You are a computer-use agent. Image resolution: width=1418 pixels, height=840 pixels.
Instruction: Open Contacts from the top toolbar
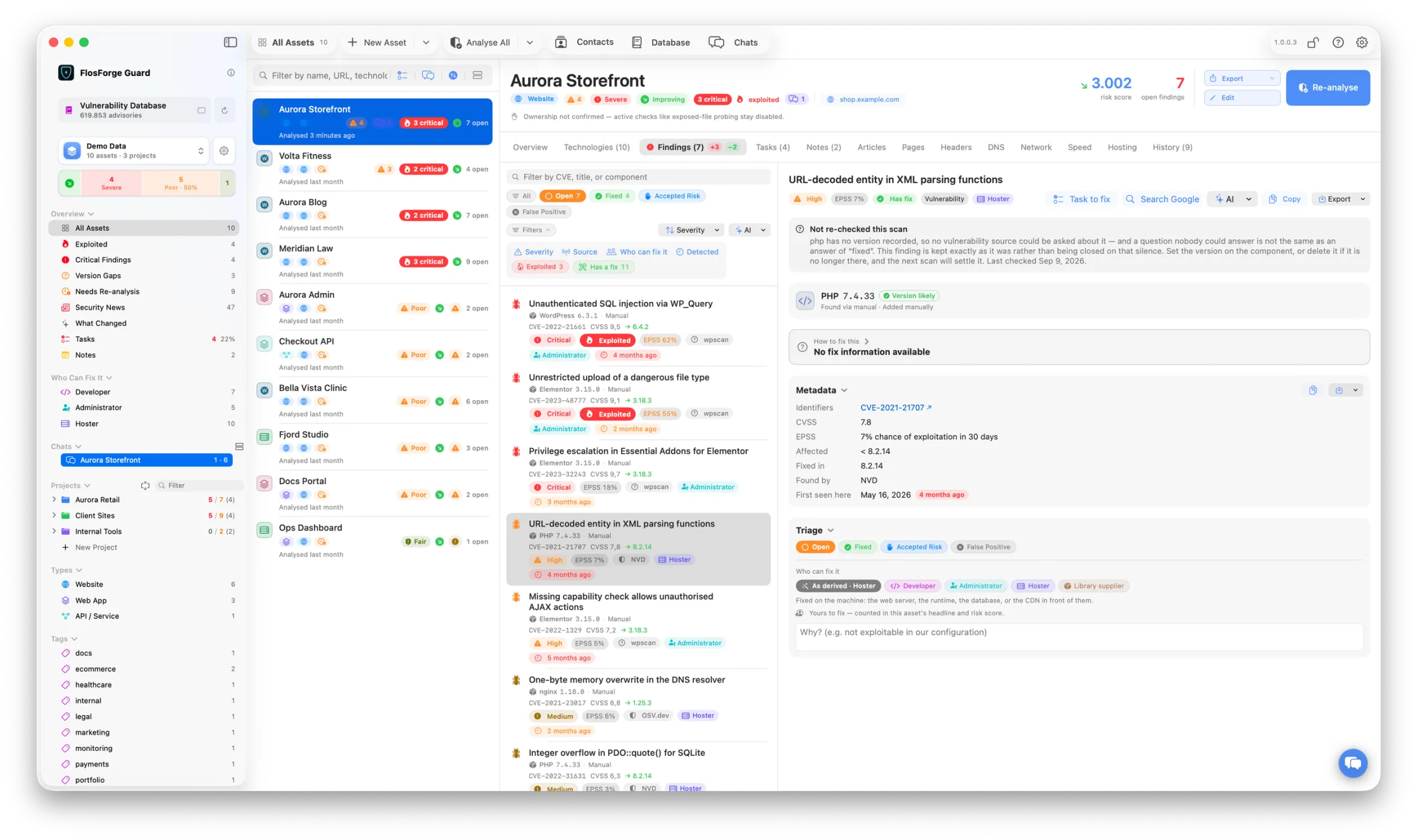(x=584, y=42)
